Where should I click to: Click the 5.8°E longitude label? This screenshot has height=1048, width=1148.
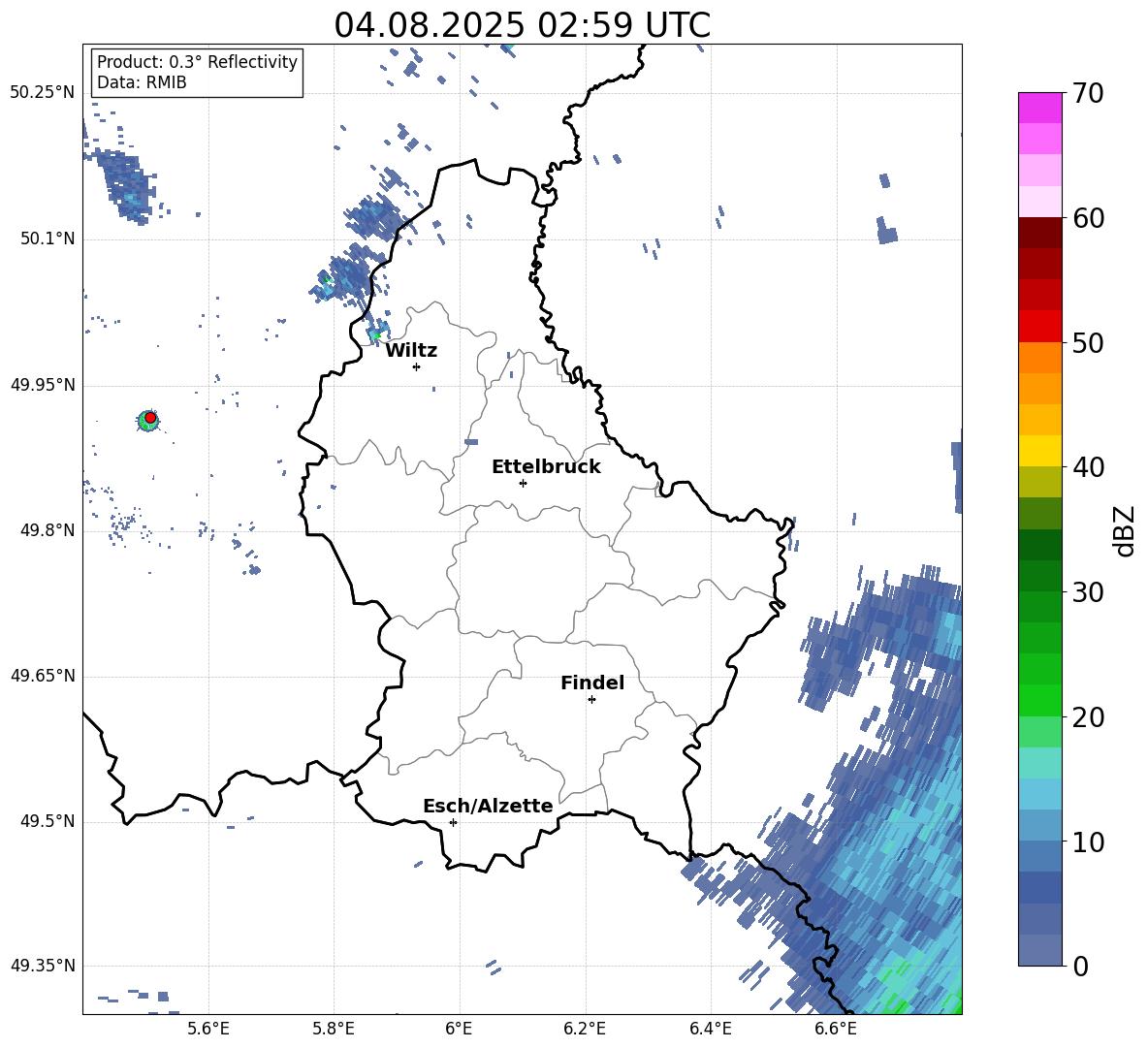coord(334,1029)
